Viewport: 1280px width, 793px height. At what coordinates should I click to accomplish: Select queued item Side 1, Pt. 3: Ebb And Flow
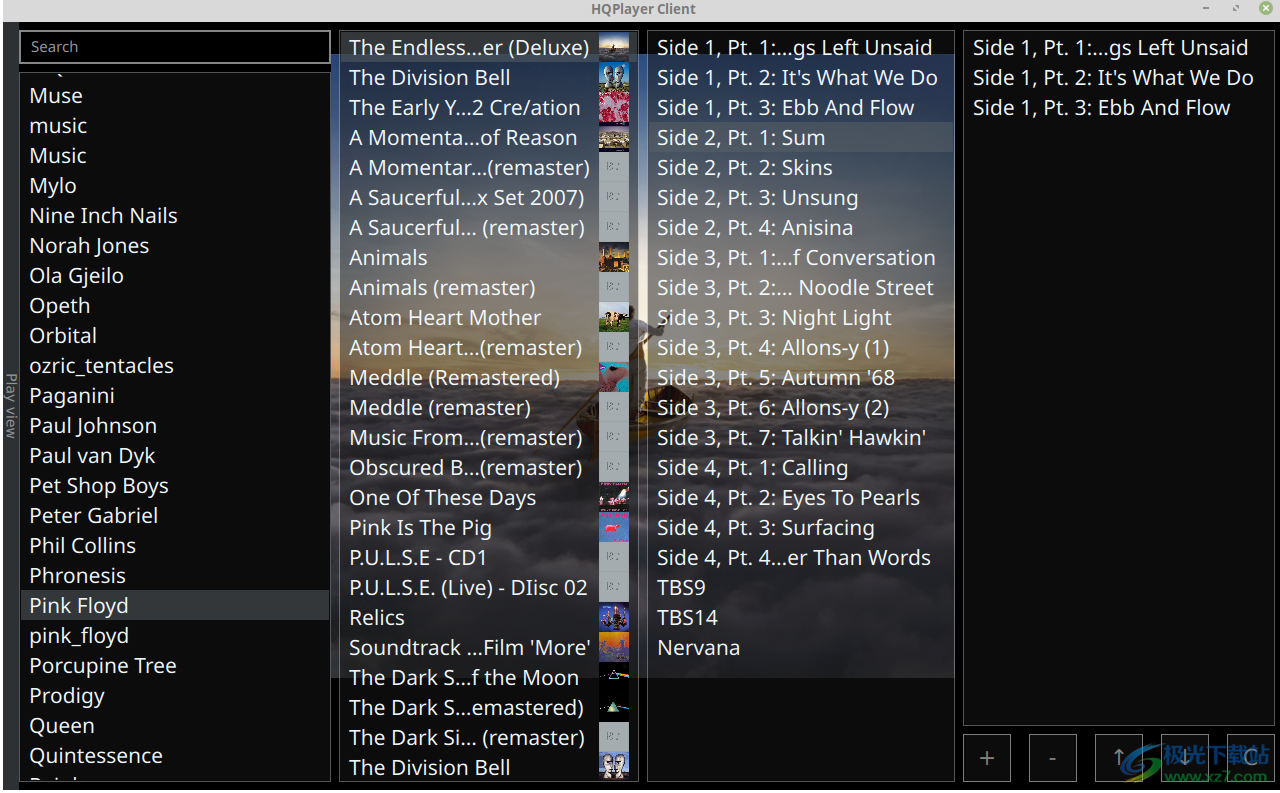[x=1117, y=108]
